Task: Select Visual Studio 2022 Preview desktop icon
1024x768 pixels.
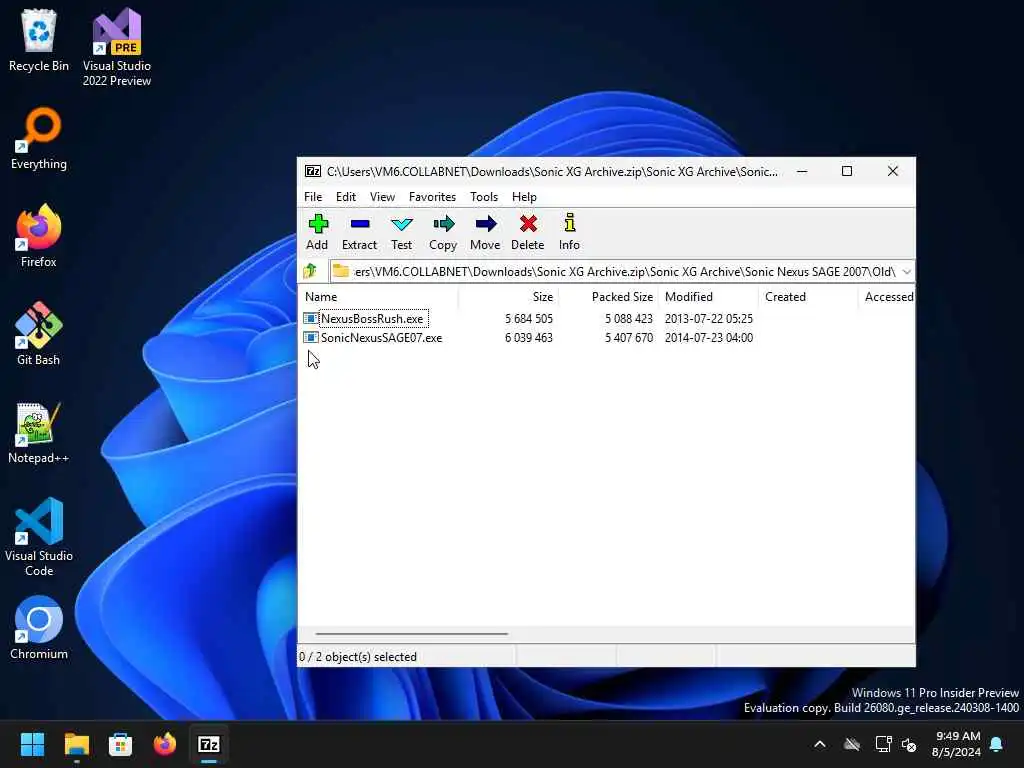Action: point(117,48)
